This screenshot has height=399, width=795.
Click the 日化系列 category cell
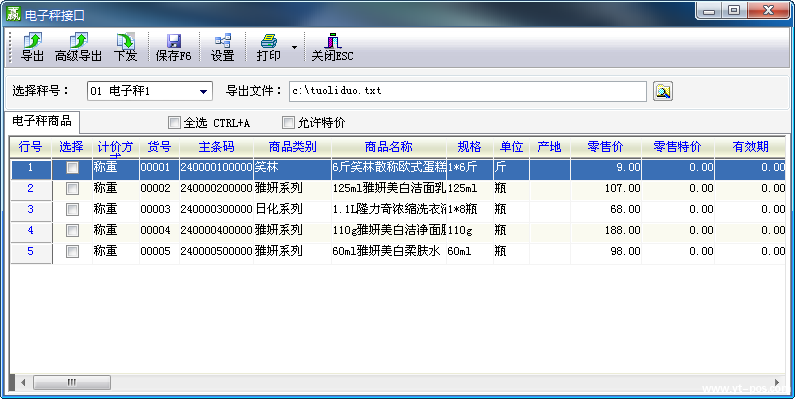[x=293, y=209]
